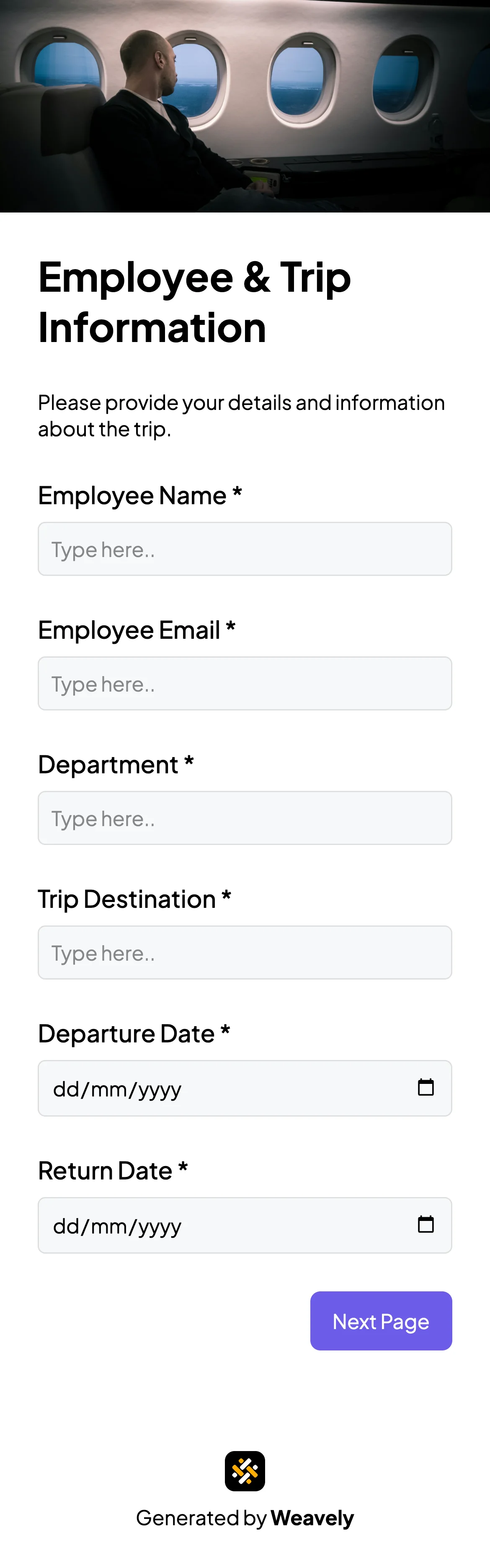Select the calendar glyph in Return Date field
Image resolution: width=490 pixels, height=1568 pixels.
pos(426,1225)
